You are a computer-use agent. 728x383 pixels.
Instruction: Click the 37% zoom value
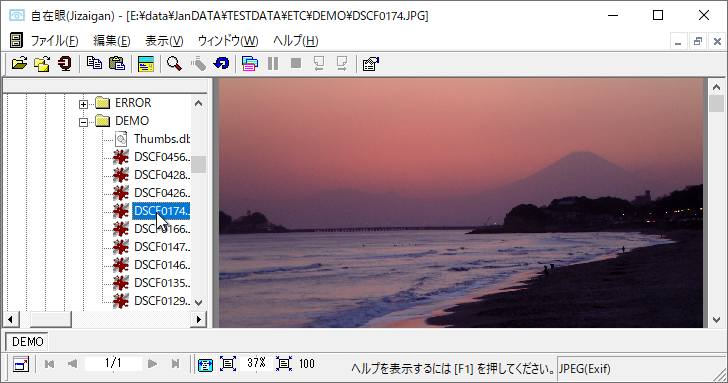click(256, 363)
